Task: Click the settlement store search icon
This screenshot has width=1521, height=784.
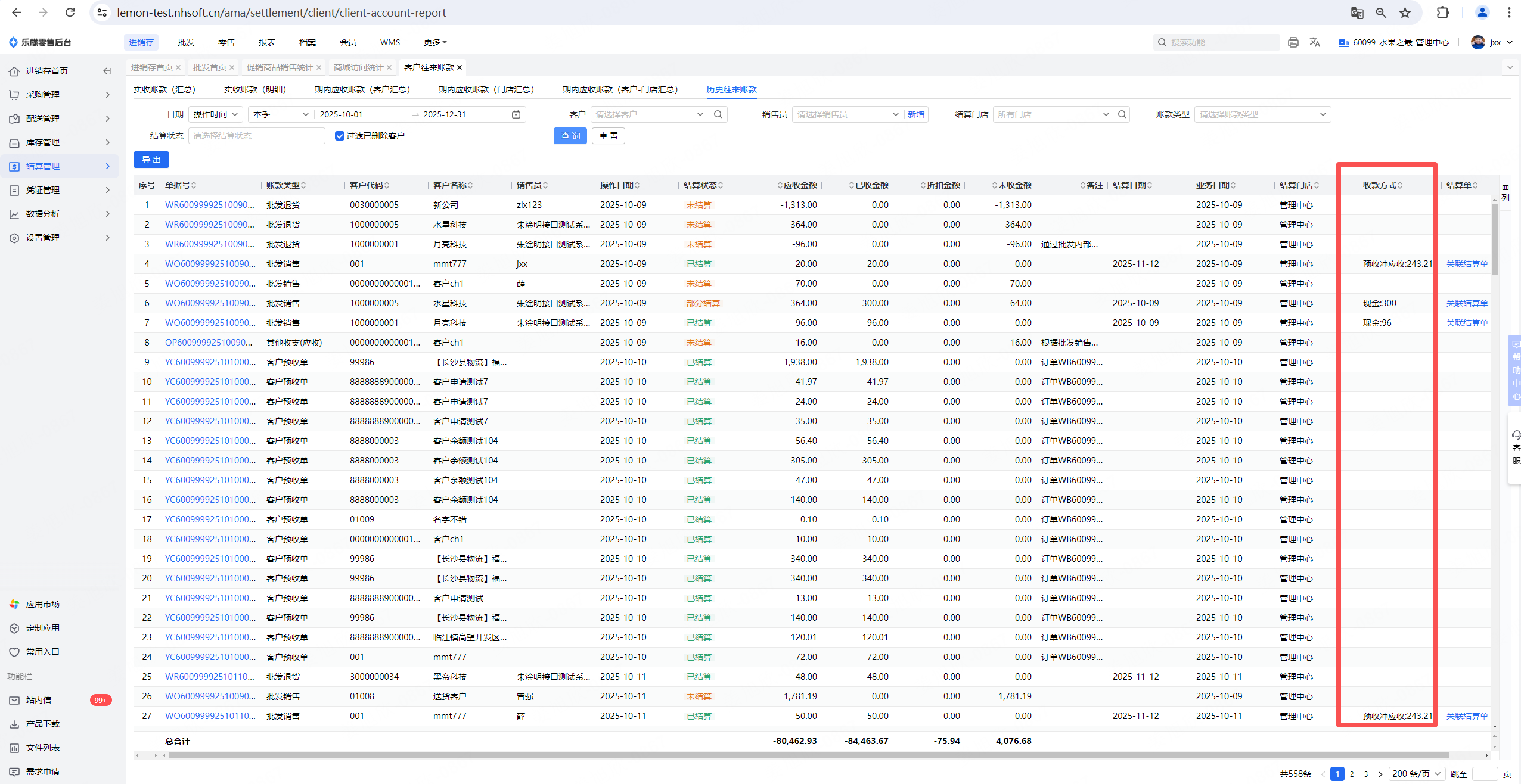Action: tap(1122, 114)
